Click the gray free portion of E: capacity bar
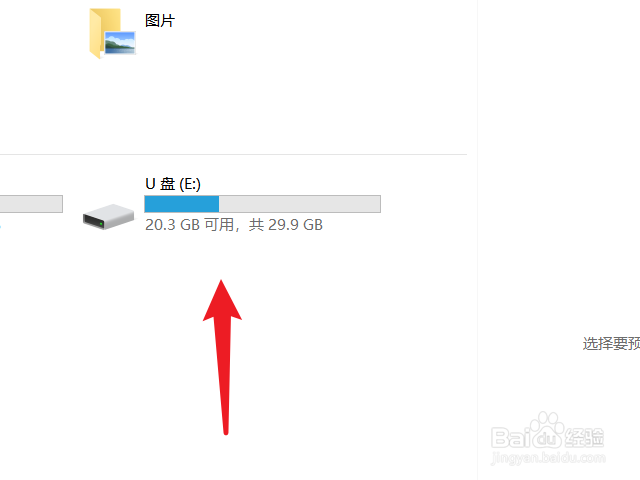 click(300, 204)
